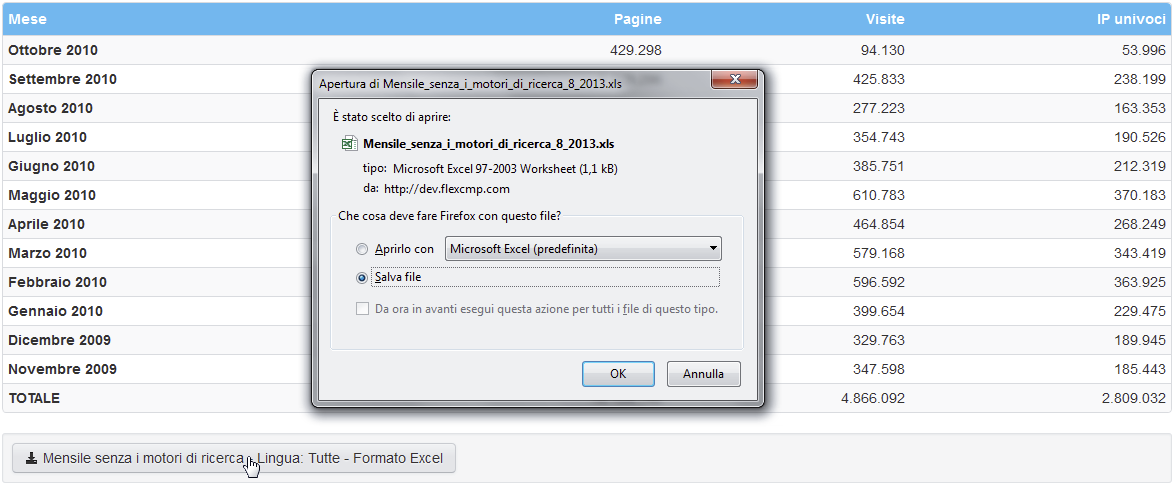The width and height of the screenshot is (1175, 489).
Task: Click Visite value 596.592 for Febbraio
Action: [879, 282]
